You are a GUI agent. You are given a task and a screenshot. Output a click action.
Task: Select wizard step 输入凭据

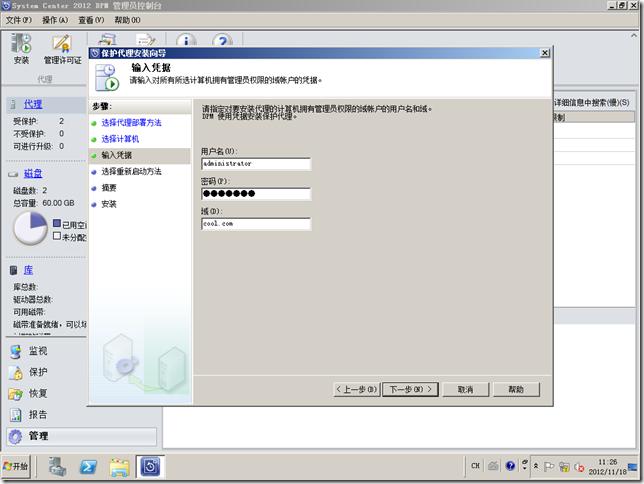pos(117,155)
